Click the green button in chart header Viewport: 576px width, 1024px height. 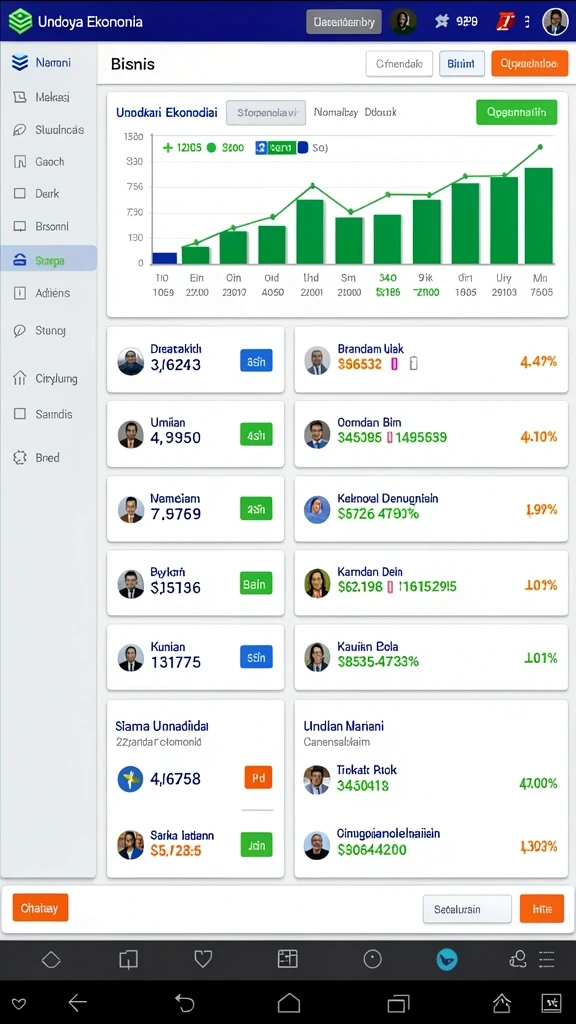click(x=517, y=112)
